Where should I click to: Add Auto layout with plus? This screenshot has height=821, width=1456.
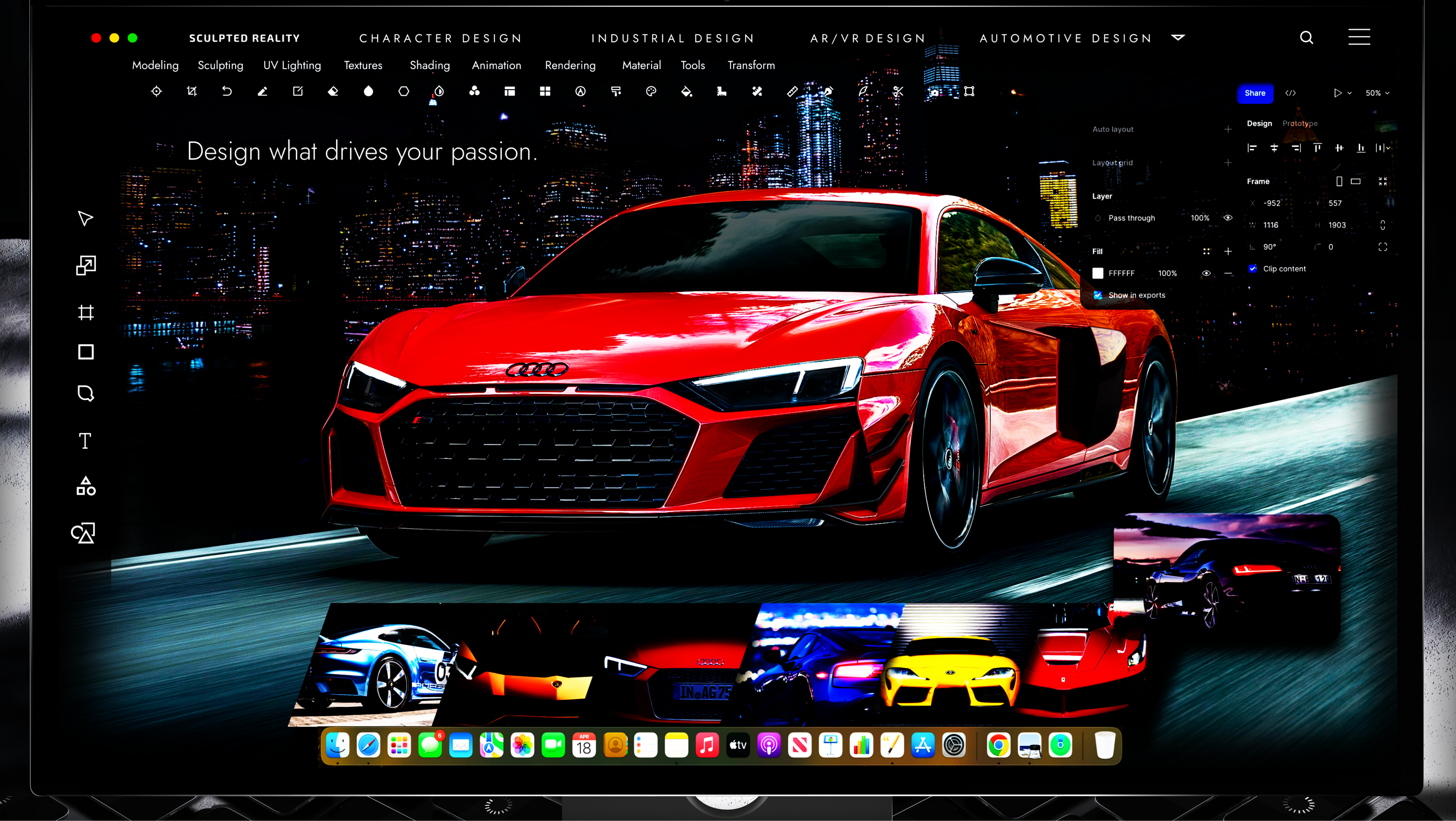pyautogui.click(x=1228, y=130)
